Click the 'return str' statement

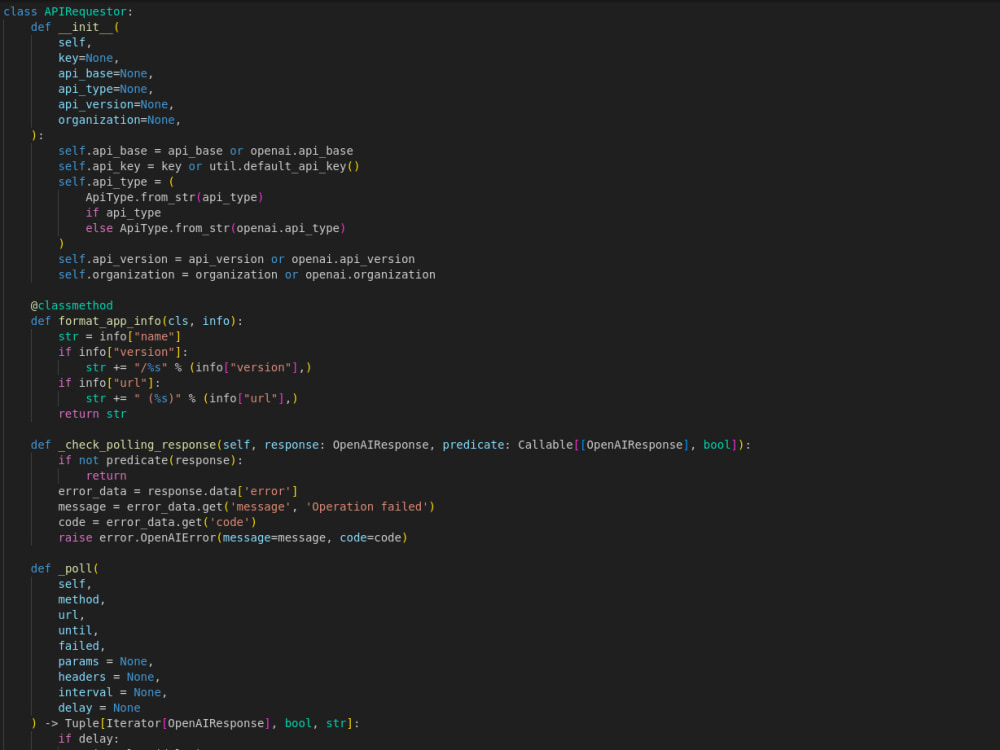click(92, 413)
